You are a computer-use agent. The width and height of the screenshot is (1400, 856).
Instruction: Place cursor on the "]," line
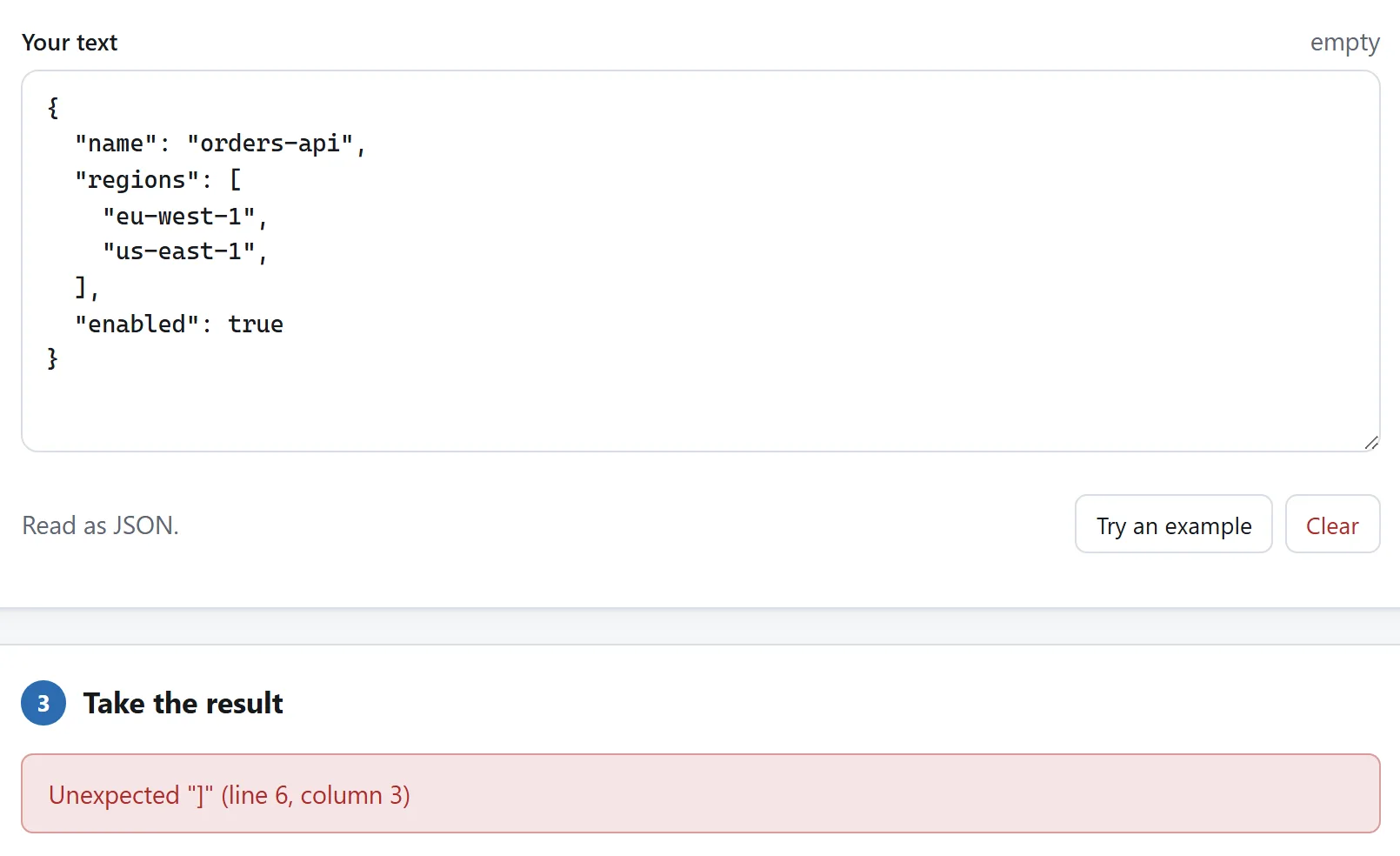click(x=87, y=288)
